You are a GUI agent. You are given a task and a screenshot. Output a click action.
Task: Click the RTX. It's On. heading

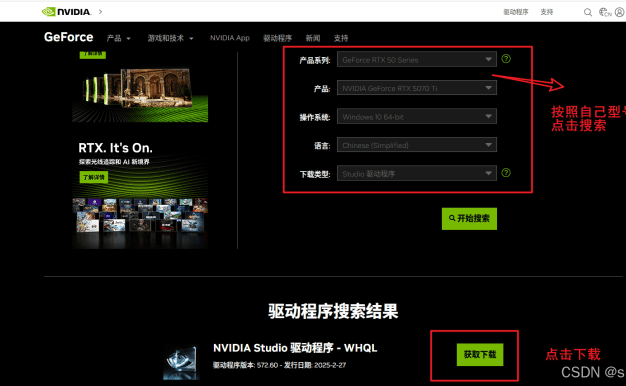(x=115, y=148)
